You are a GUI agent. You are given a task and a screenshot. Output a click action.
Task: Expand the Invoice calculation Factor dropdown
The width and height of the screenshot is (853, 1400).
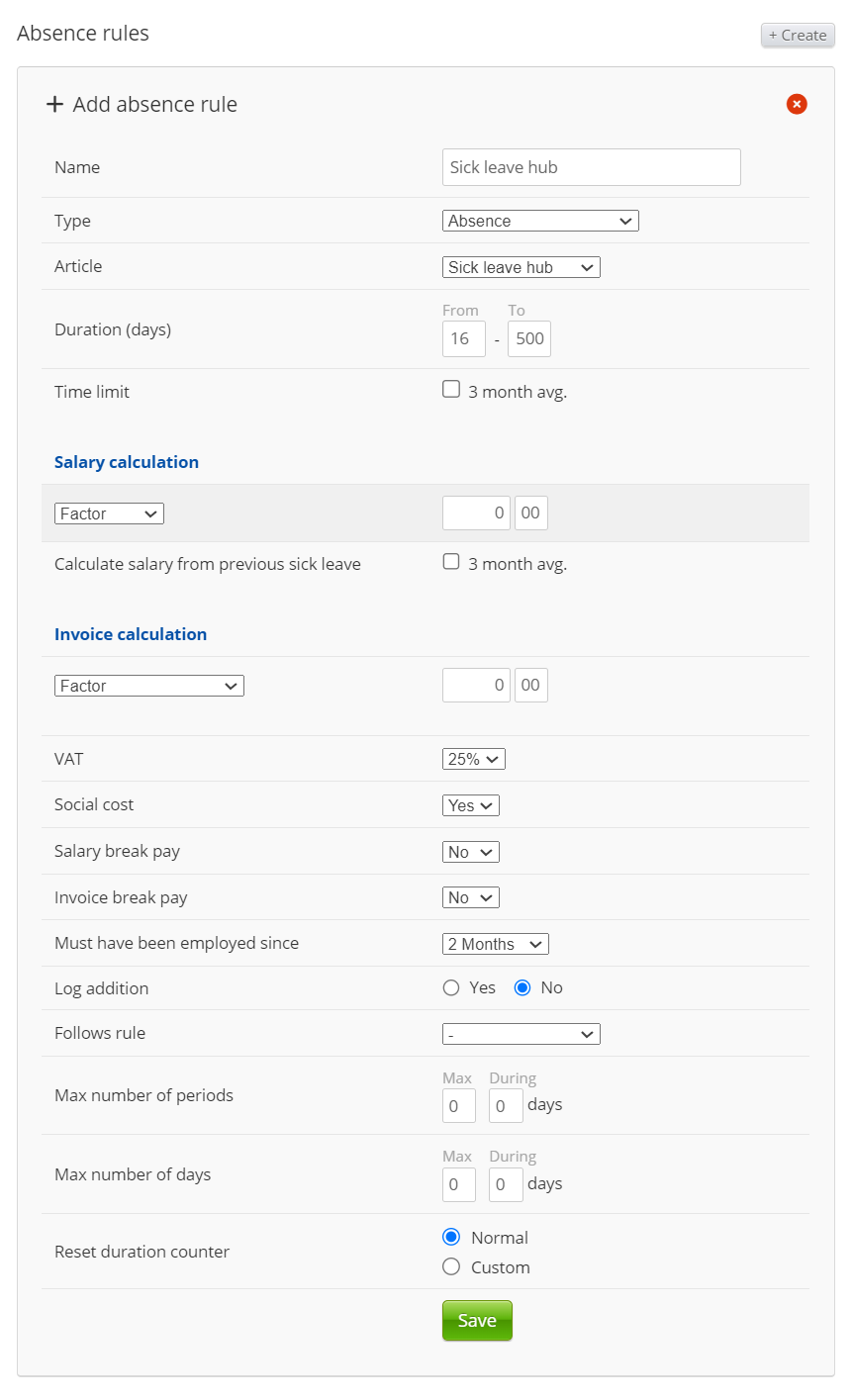point(148,686)
